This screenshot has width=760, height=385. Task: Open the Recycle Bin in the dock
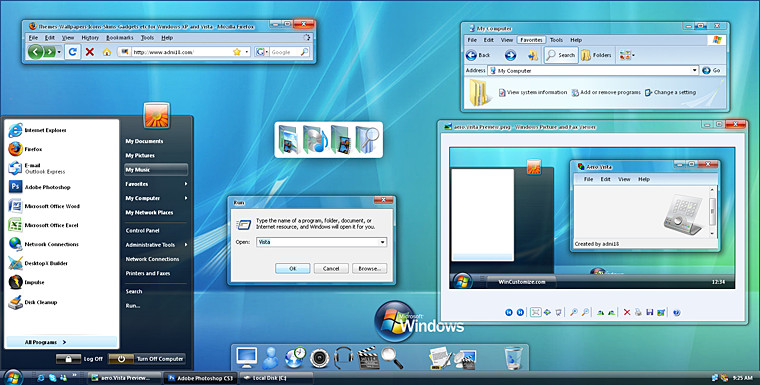click(513, 358)
